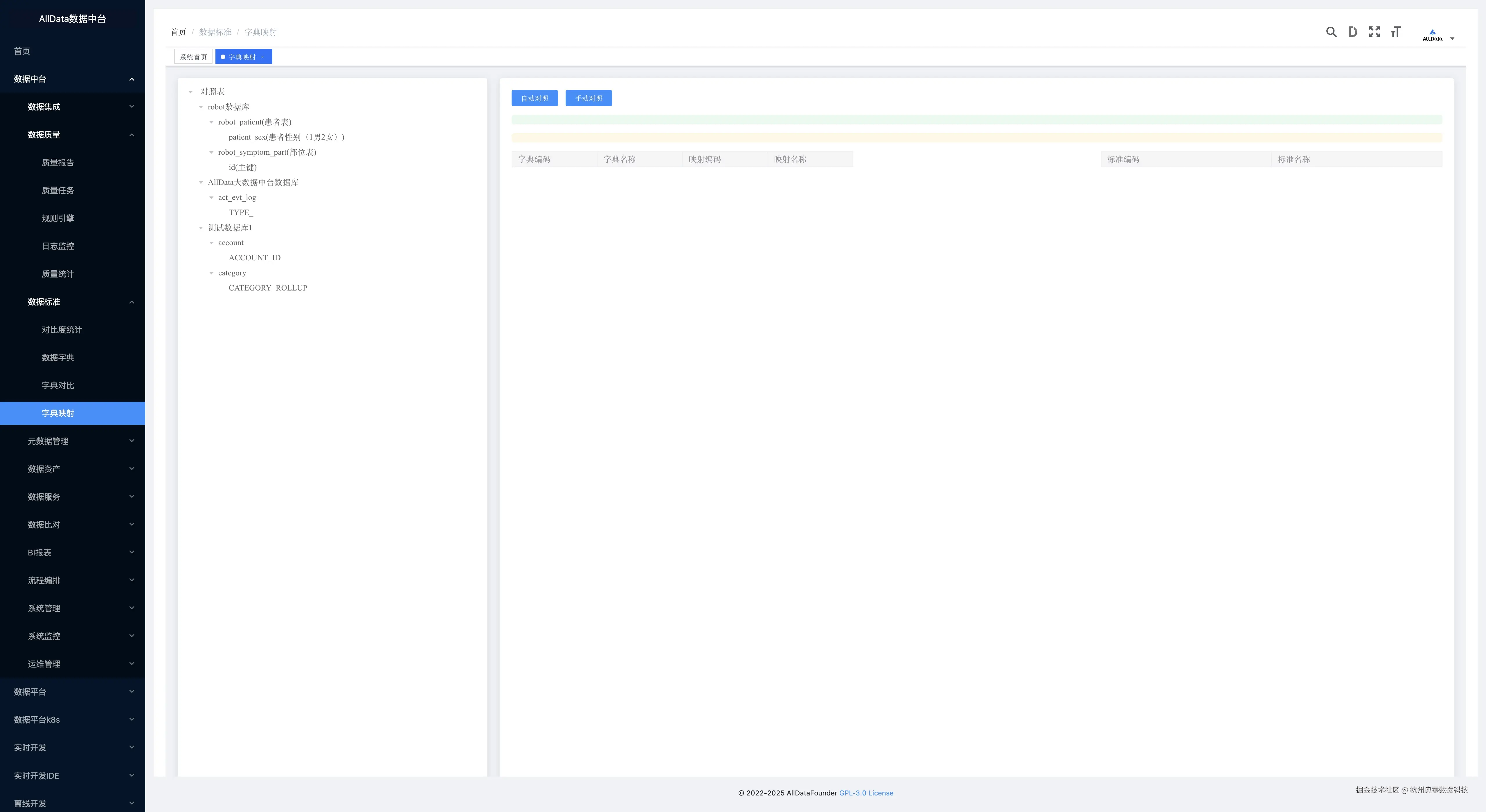The image size is (1486, 812).
Task: Open the font size selector icon
Action: (1395, 32)
